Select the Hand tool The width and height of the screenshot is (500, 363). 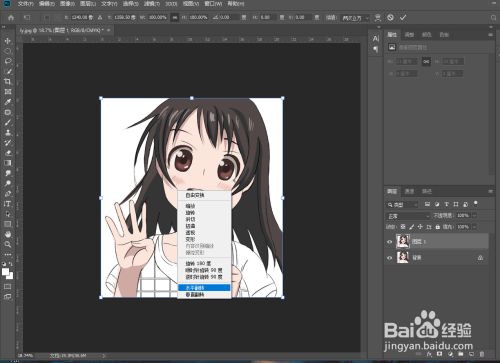pyautogui.click(x=8, y=234)
